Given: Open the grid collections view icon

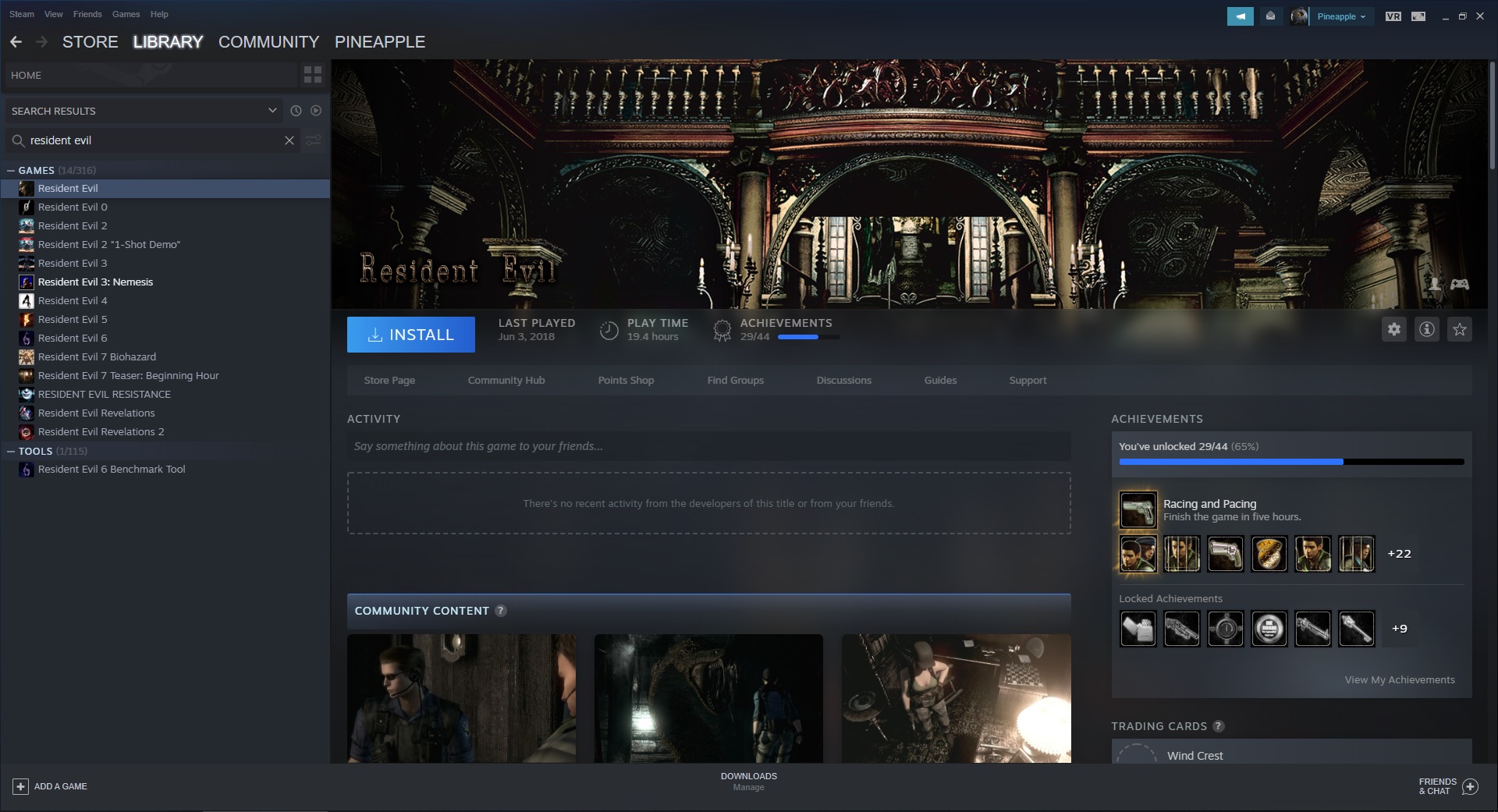Looking at the screenshot, I should 313,75.
